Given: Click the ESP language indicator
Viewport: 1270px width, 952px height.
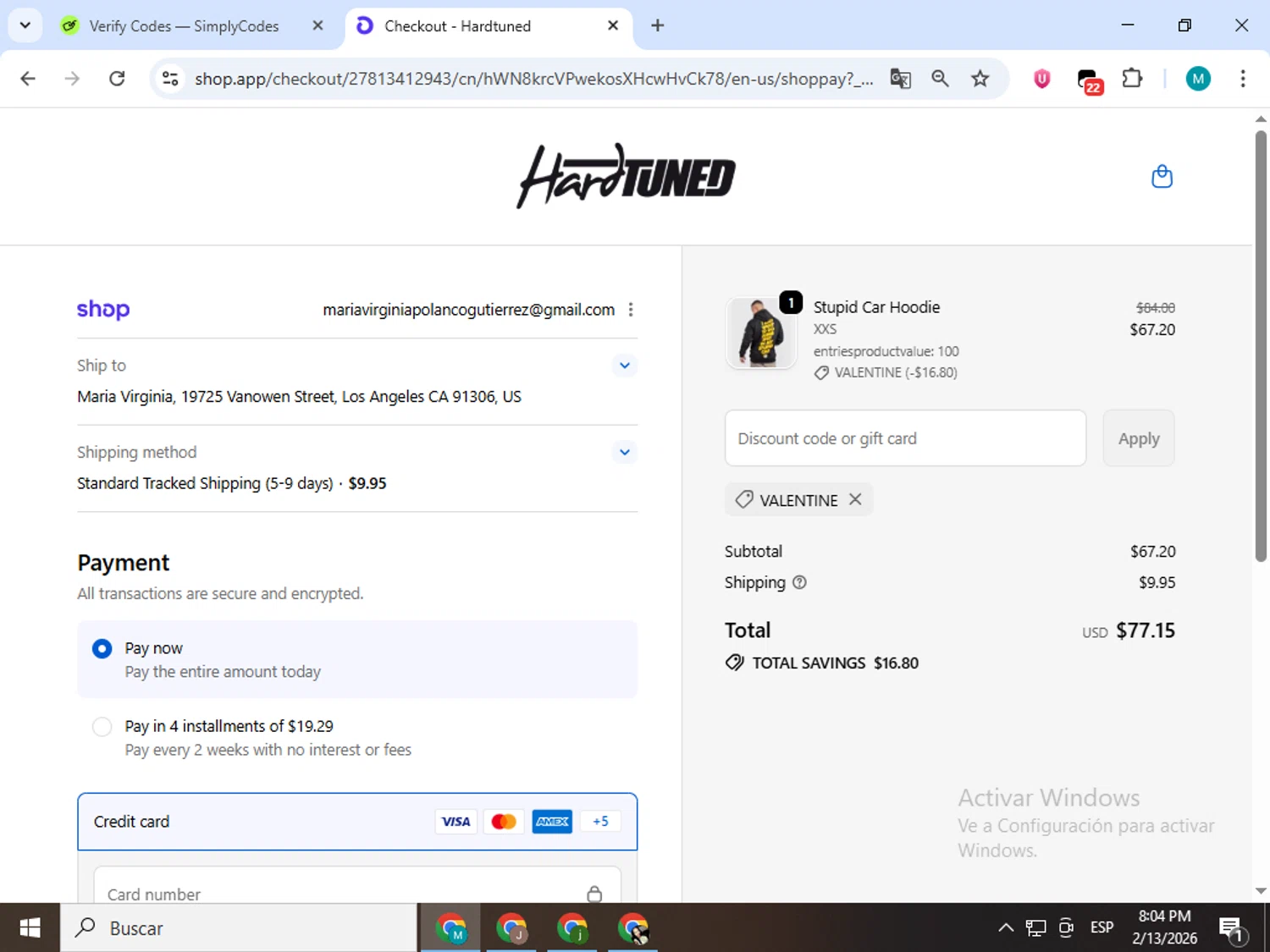Looking at the screenshot, I should point(1102,927).
